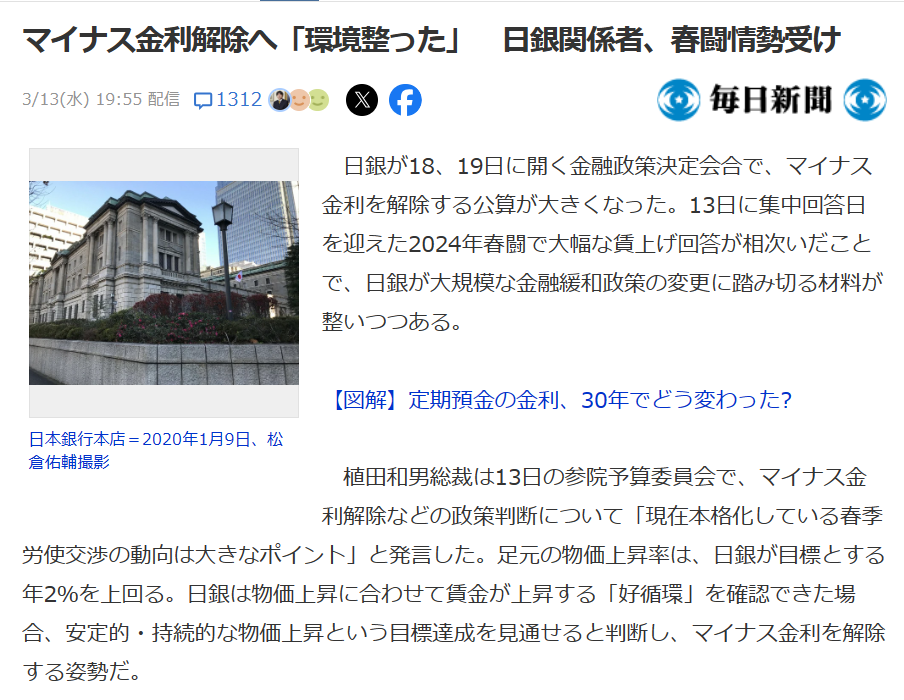Viewport: 904px width, 700px height.
Task: Click the X (Twitter) share icon
Action: tap(362, 100)
